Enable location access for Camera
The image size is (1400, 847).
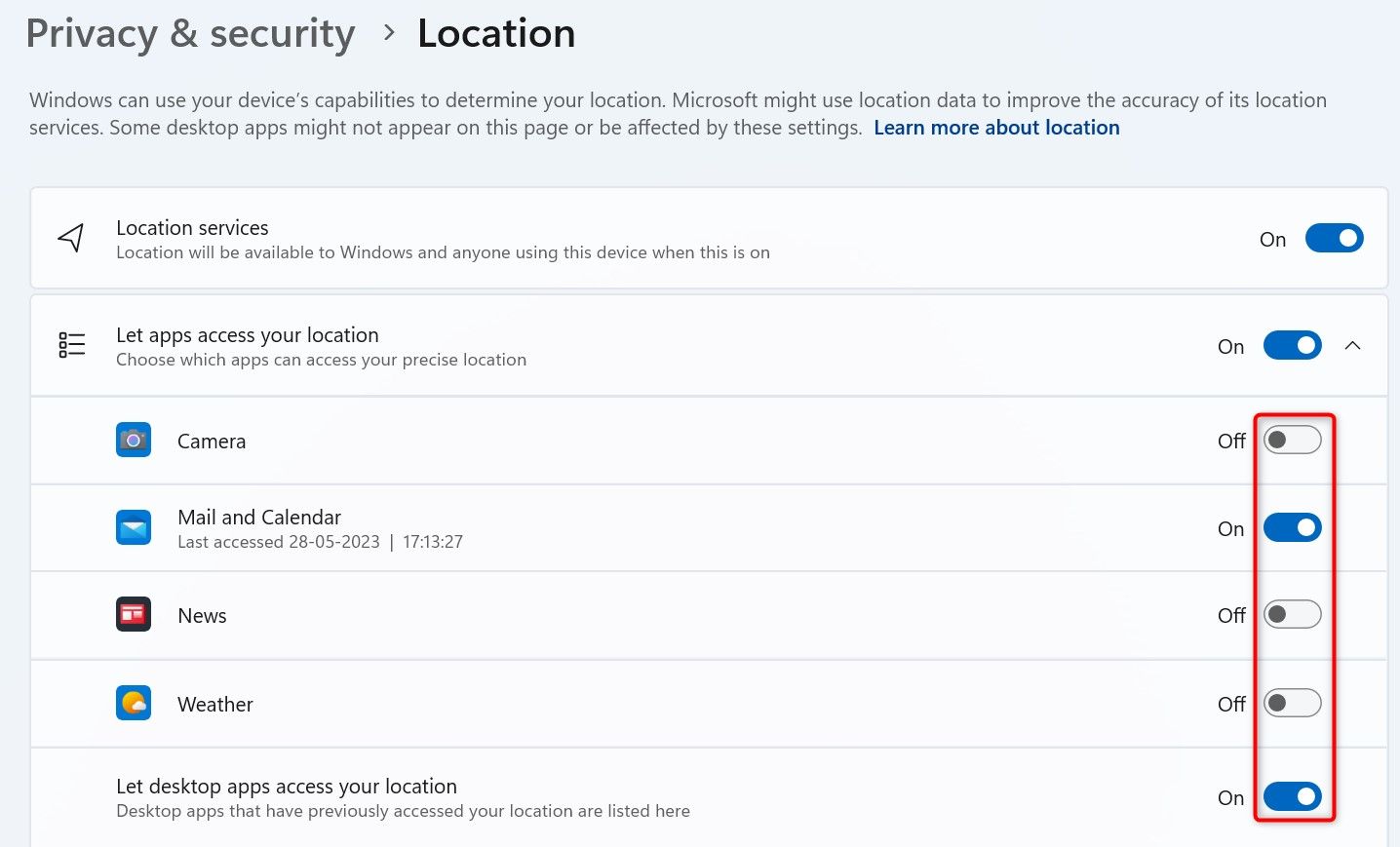pyautogui.click(x=1292, y=441)
